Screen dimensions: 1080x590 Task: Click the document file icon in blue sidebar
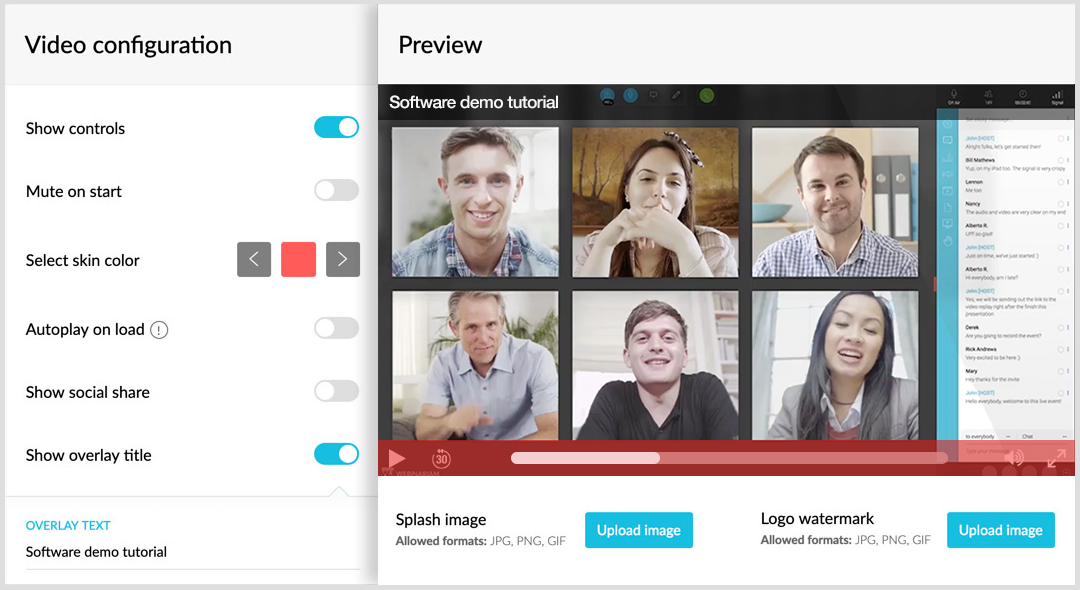tap(948, 207)
